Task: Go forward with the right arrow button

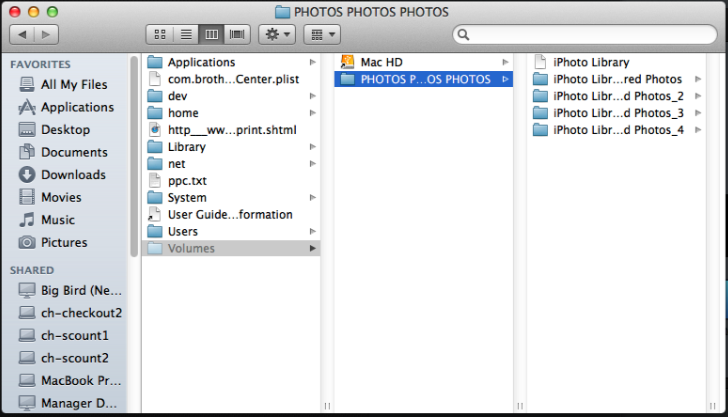Action: tap(46, 34)
